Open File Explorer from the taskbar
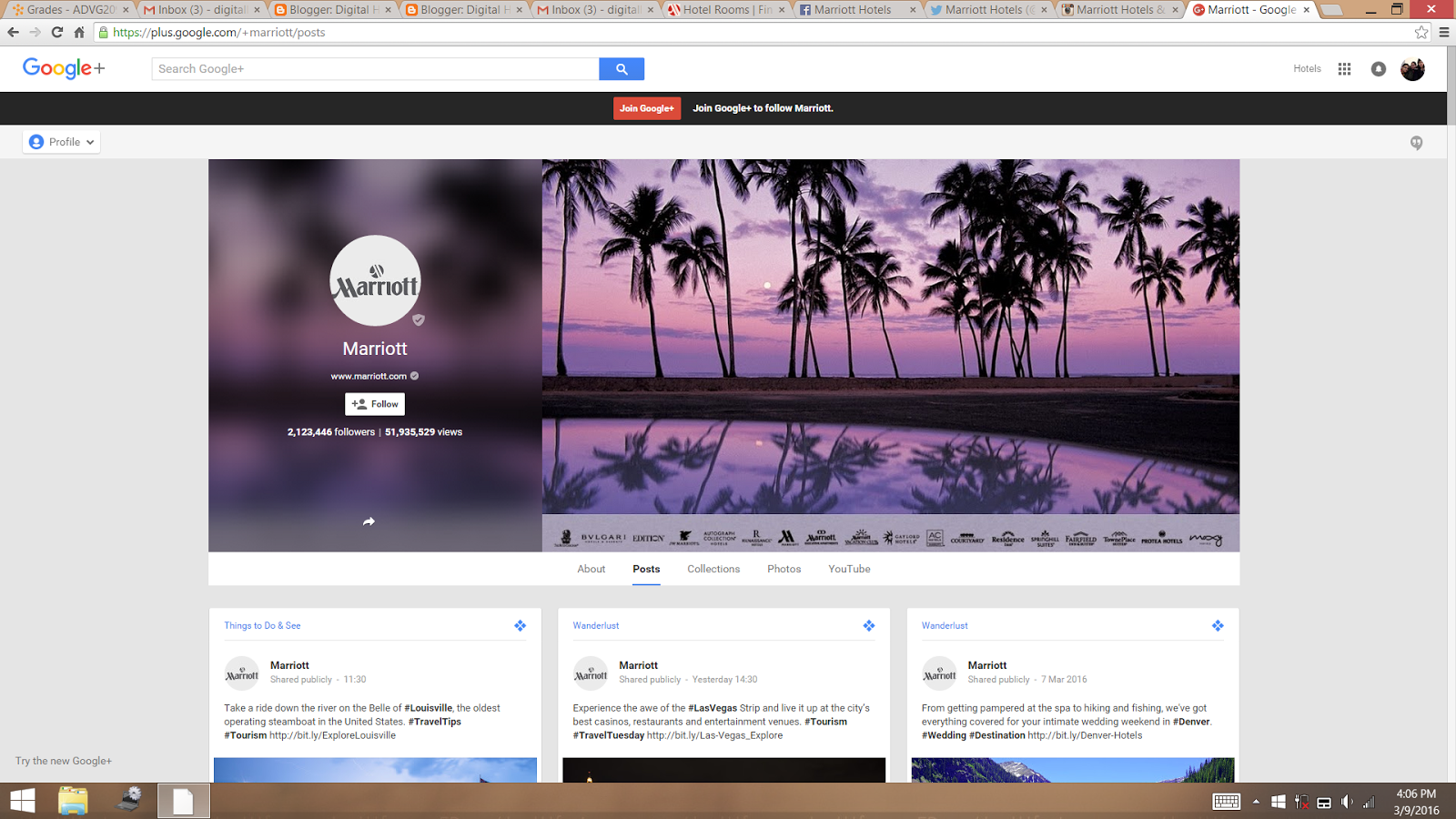 73,801
